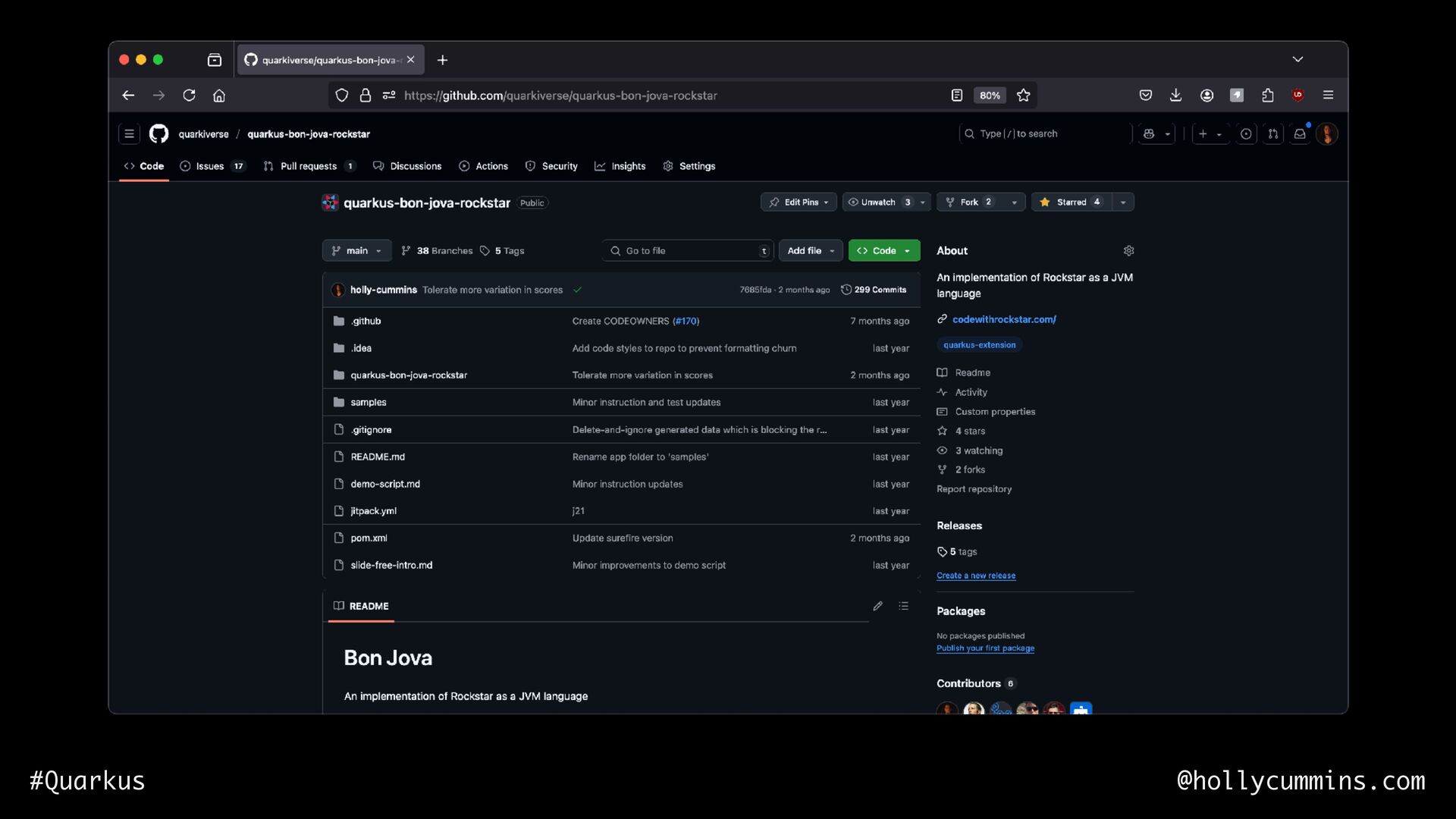Expand the main branch dropdown
This screenshot has width=1456, height=819.
click(356, 251)
